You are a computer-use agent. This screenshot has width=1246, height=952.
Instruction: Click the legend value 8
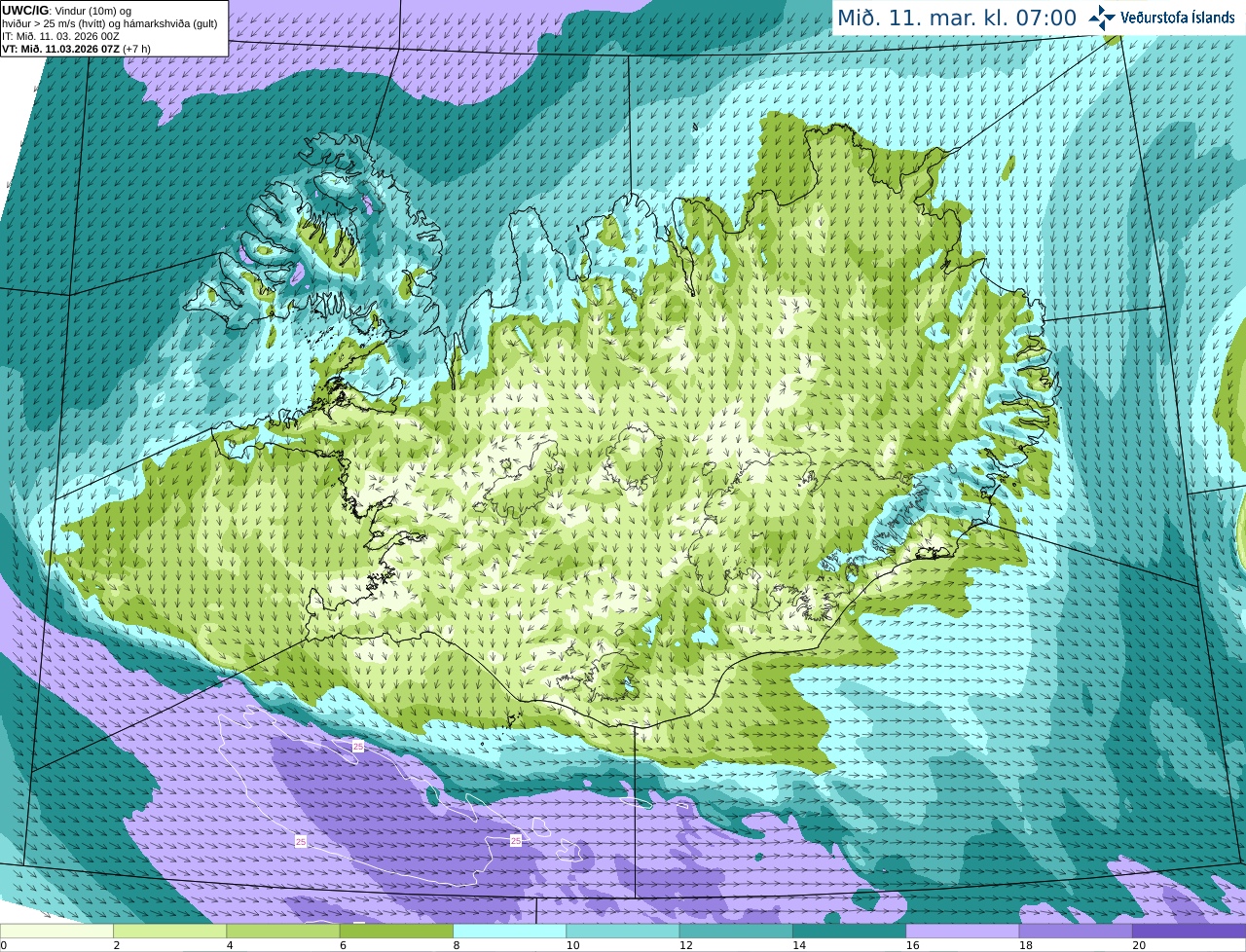457,945
